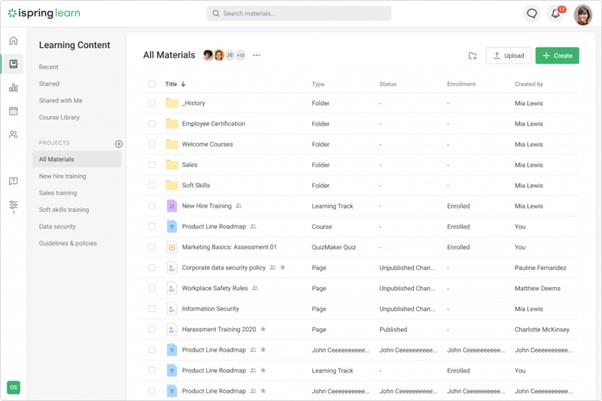602x401 pixels.
Task: Open the Calendar icon in left rail
Action: point(13,111)
